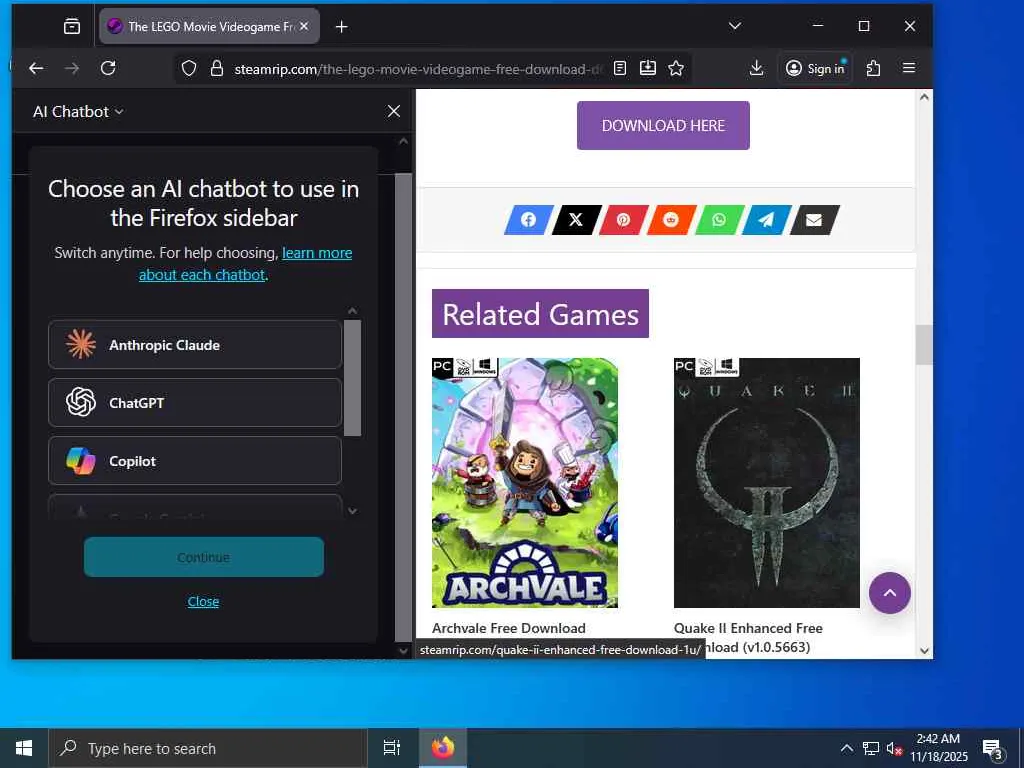Open the extensions puzzle icon
The image size is (1024, 768).
coord(873,68)
